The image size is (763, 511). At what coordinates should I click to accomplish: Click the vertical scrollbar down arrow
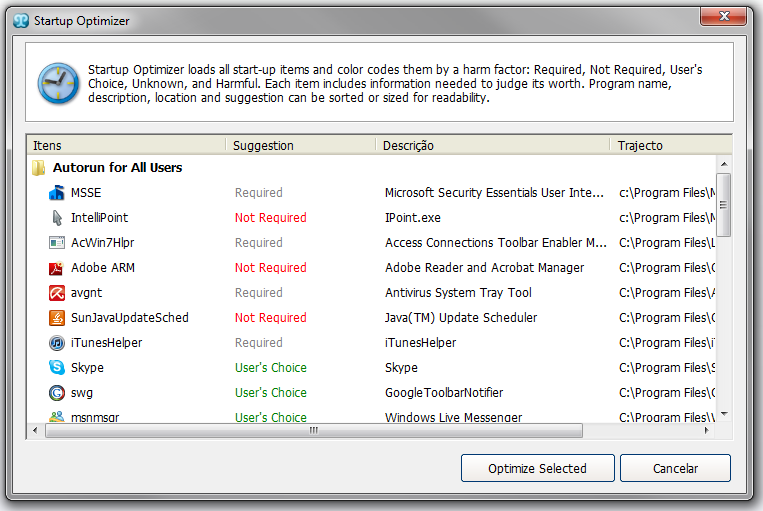pyautogui.click(x=724, y=413)
